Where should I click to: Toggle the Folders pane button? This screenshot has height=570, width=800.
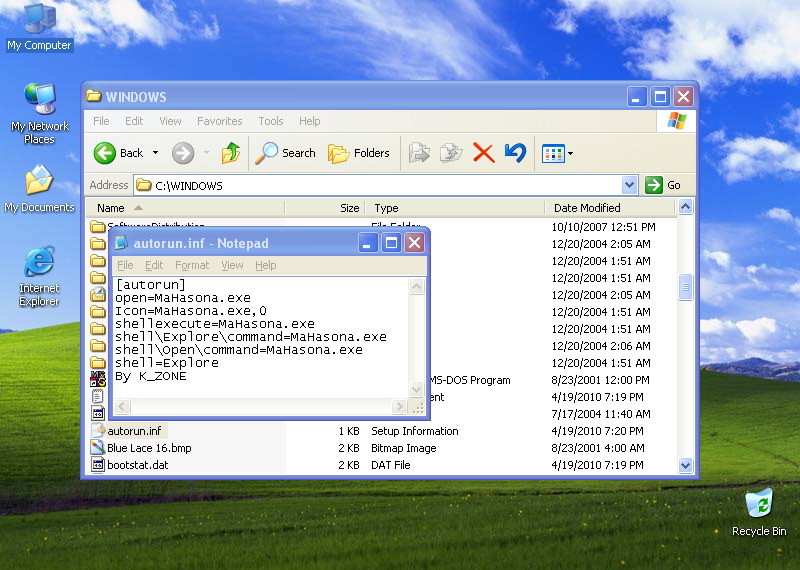pyautogui.click(x=359, y=153)
